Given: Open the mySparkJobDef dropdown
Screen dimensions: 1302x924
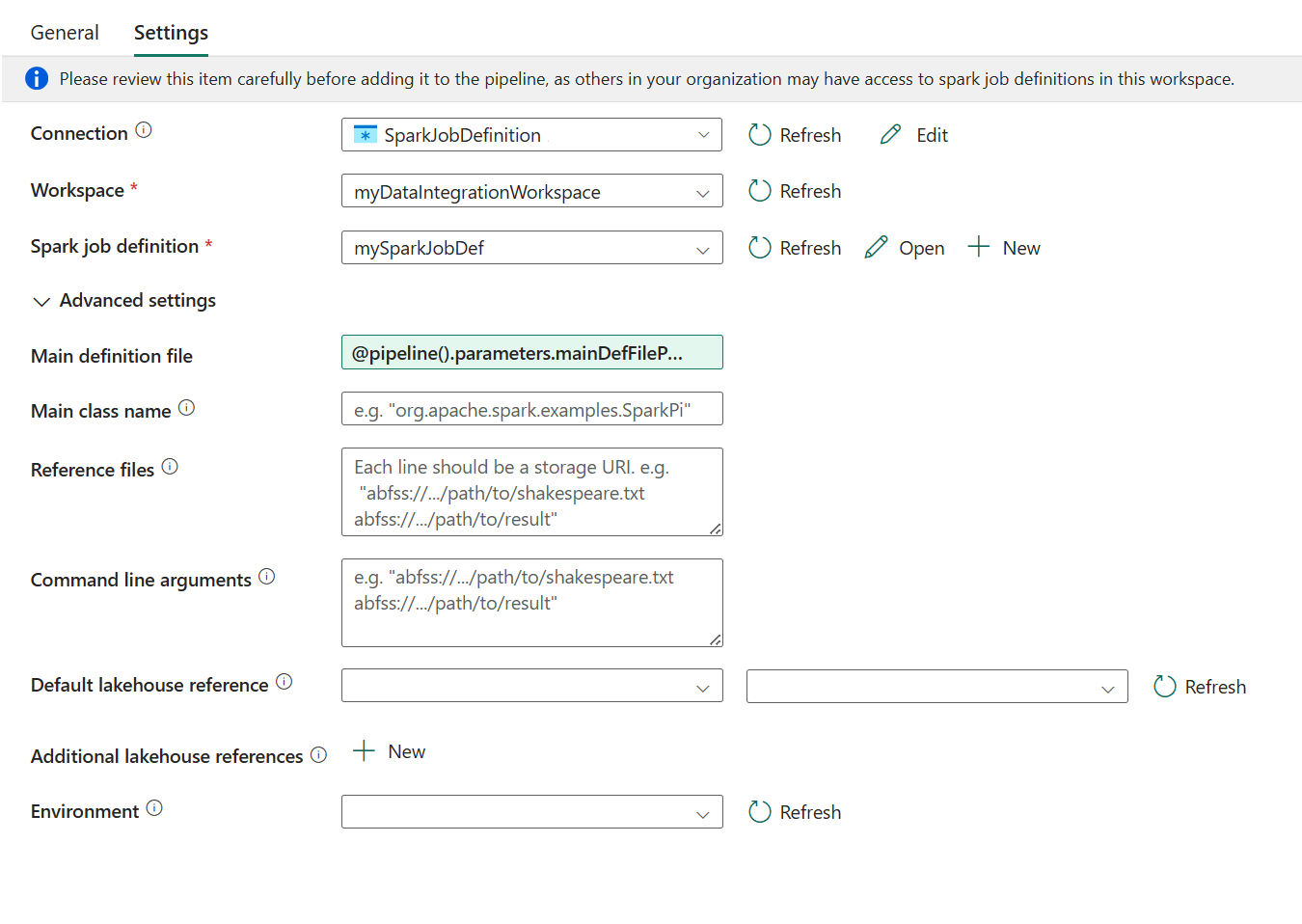Looking at the screenshot, I should [531, 248].
